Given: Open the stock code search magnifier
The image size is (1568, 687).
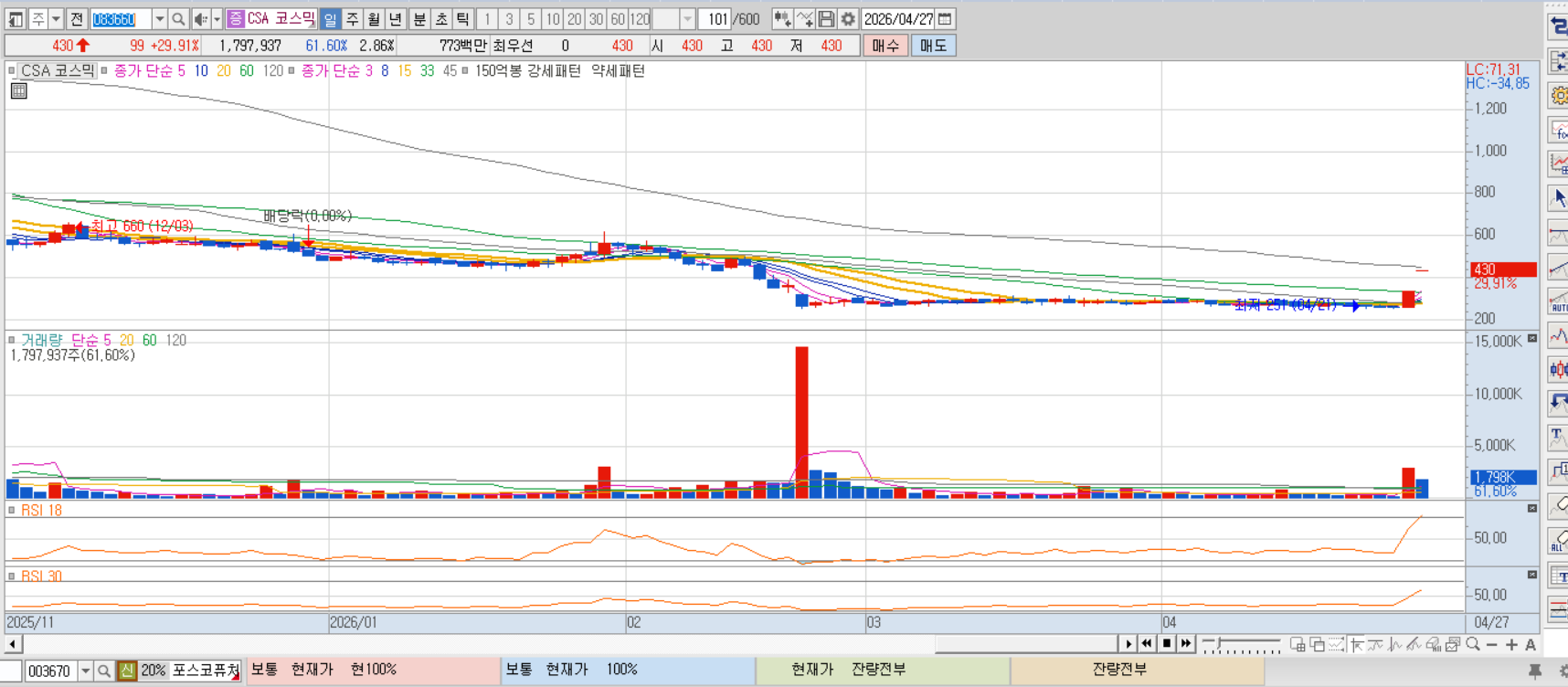Looking at the screenshot, I should point(179,18).
